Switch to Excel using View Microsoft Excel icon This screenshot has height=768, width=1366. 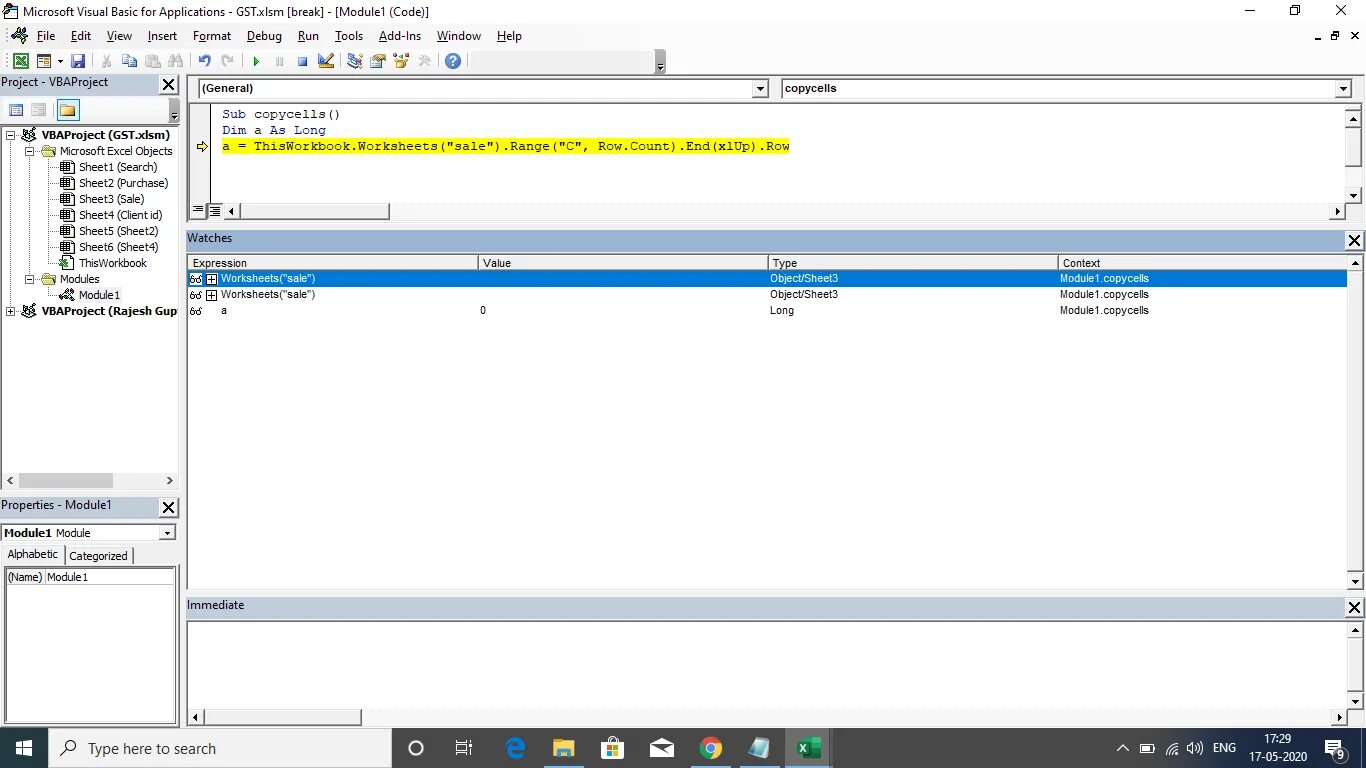click(x=20, y=61)
